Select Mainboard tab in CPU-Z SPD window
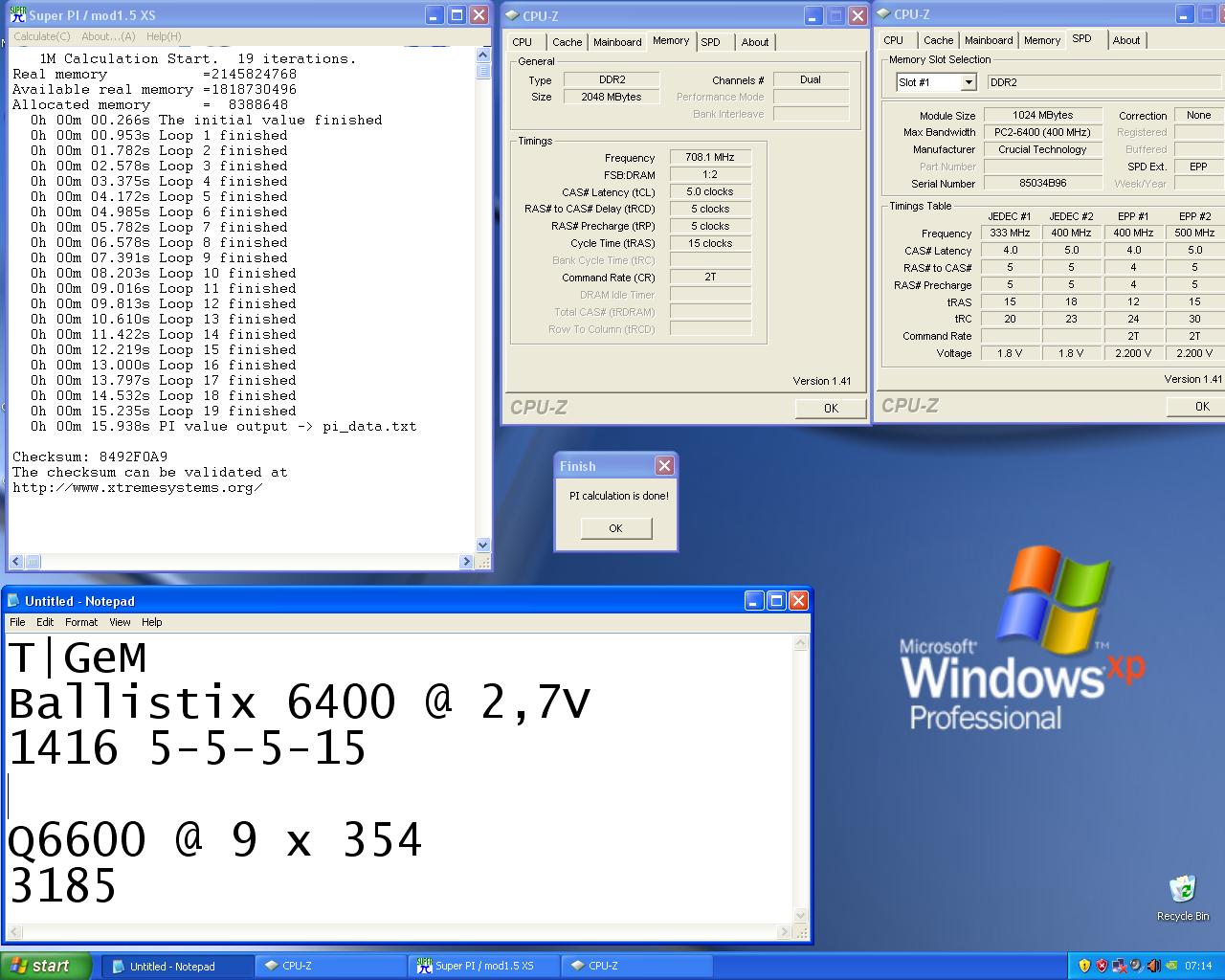Viewport: 1225px width, 980px height. coord(989,40)
